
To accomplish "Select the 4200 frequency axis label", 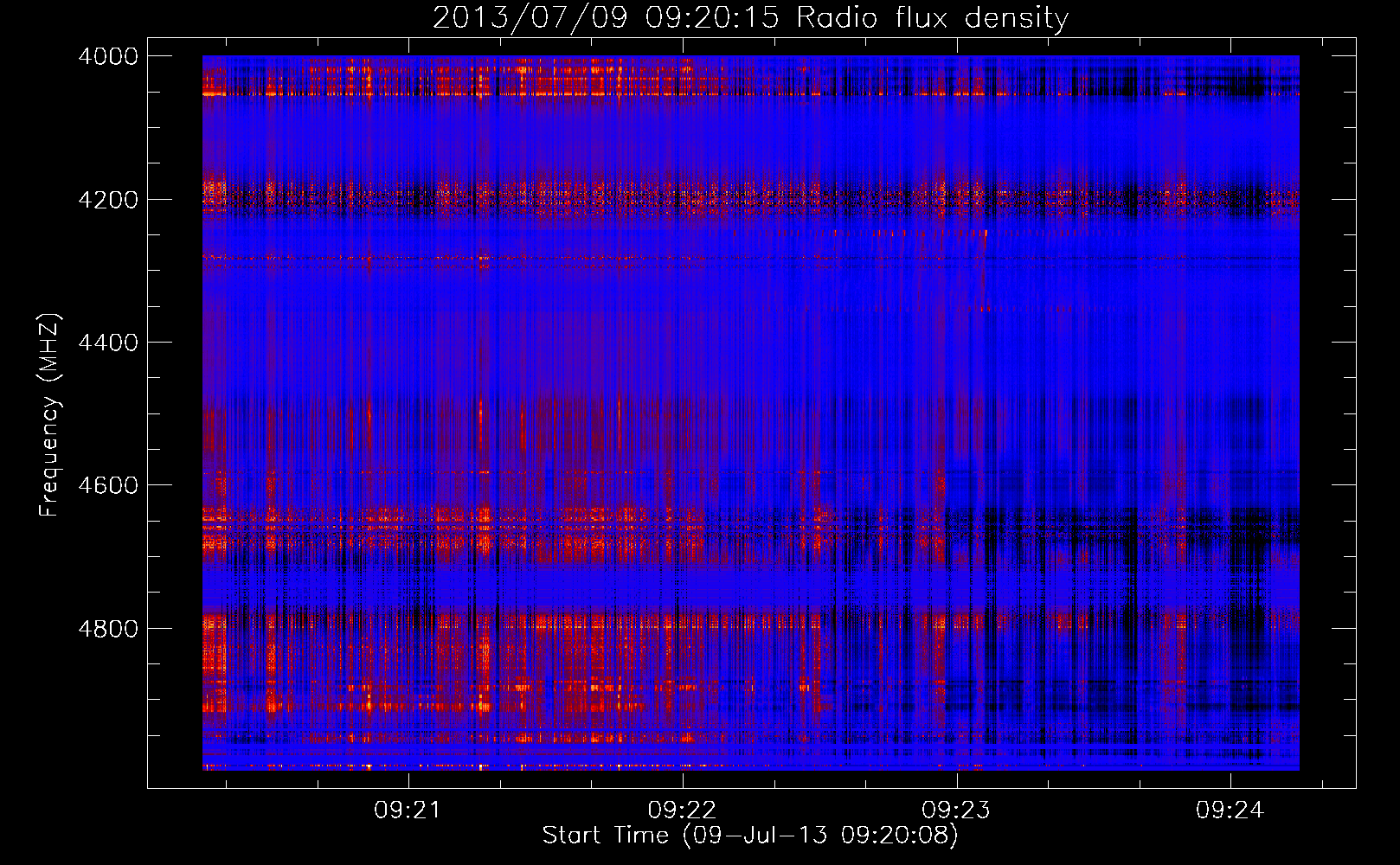I will pos(108,200).
